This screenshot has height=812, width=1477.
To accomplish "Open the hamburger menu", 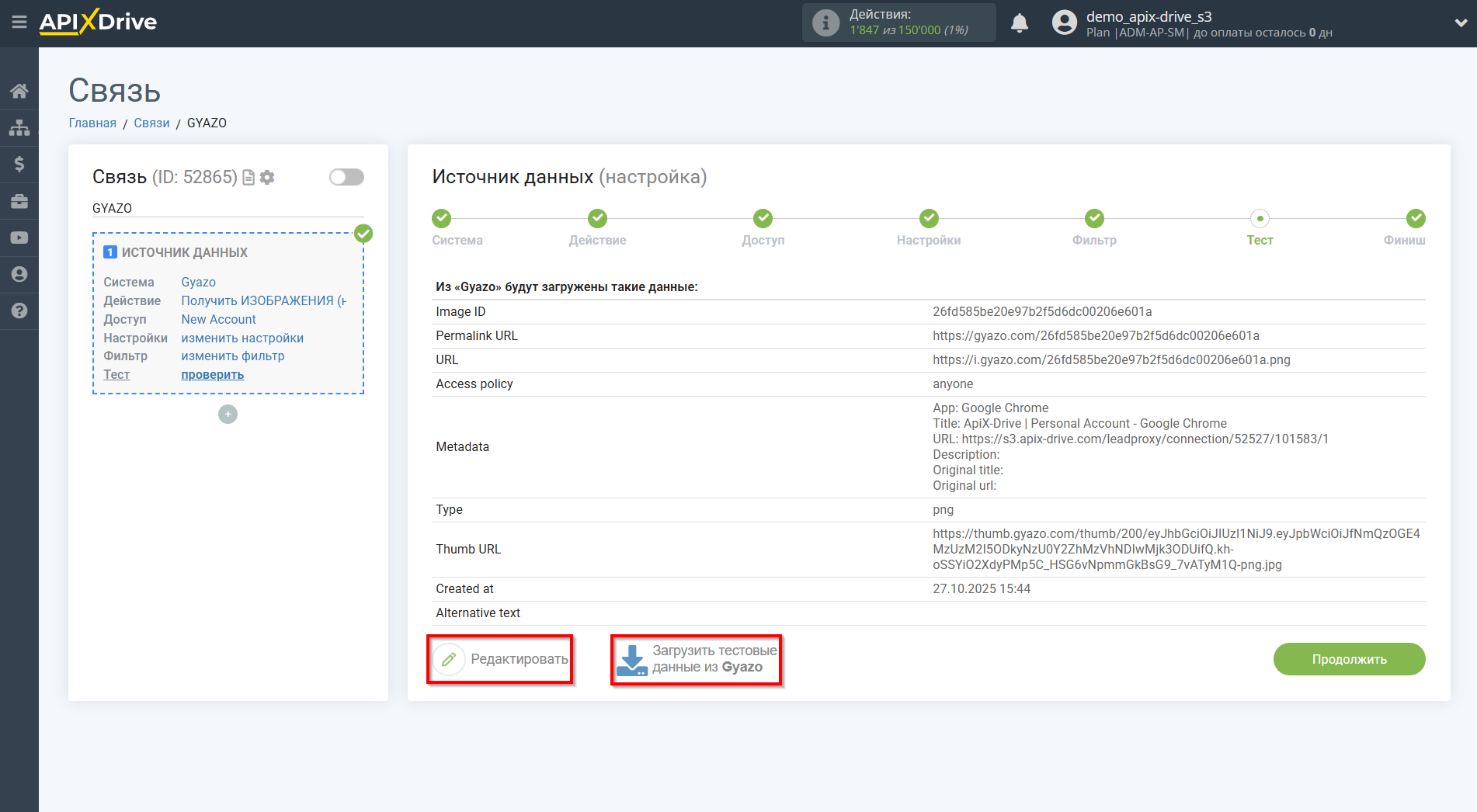I will (x=19, y=23).
